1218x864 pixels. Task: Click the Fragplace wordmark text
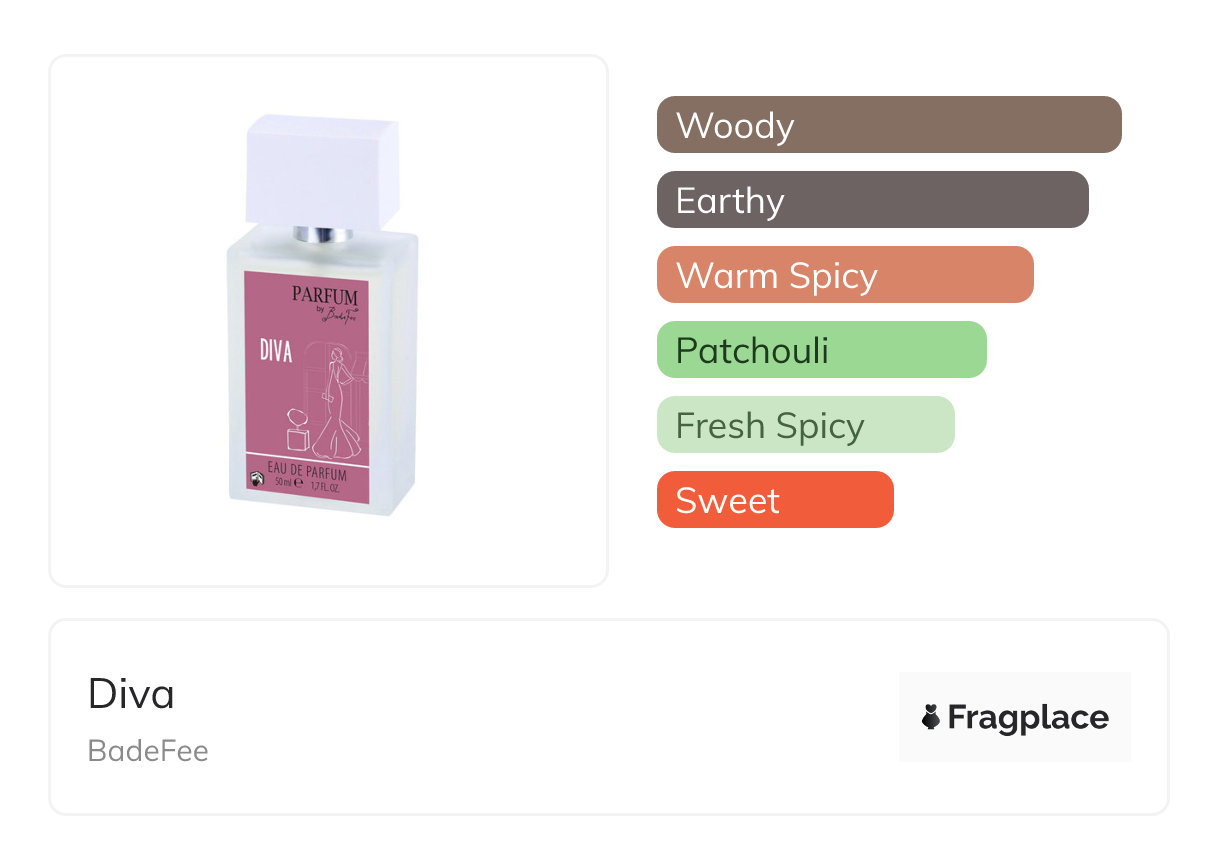pyautogui.click(x=1027, y=717)
